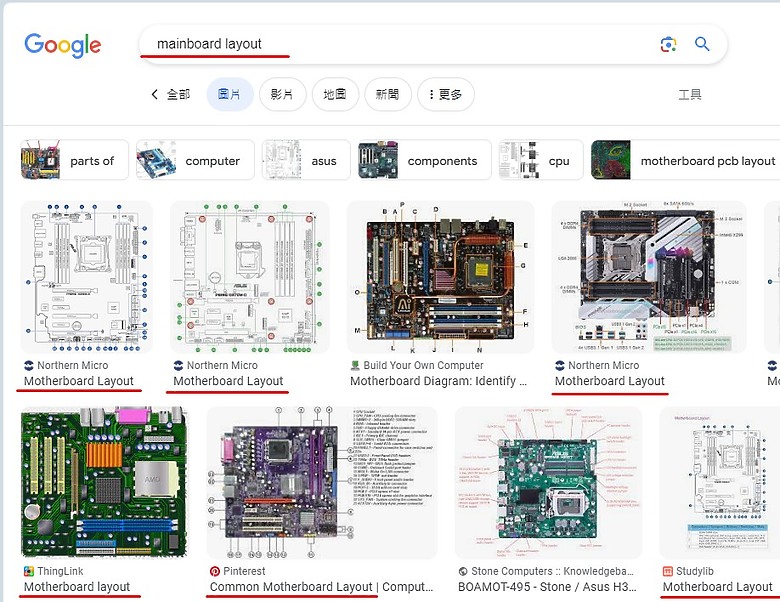
Task: Filter by 'cpu' chip
Action: (x=541, y=160)
